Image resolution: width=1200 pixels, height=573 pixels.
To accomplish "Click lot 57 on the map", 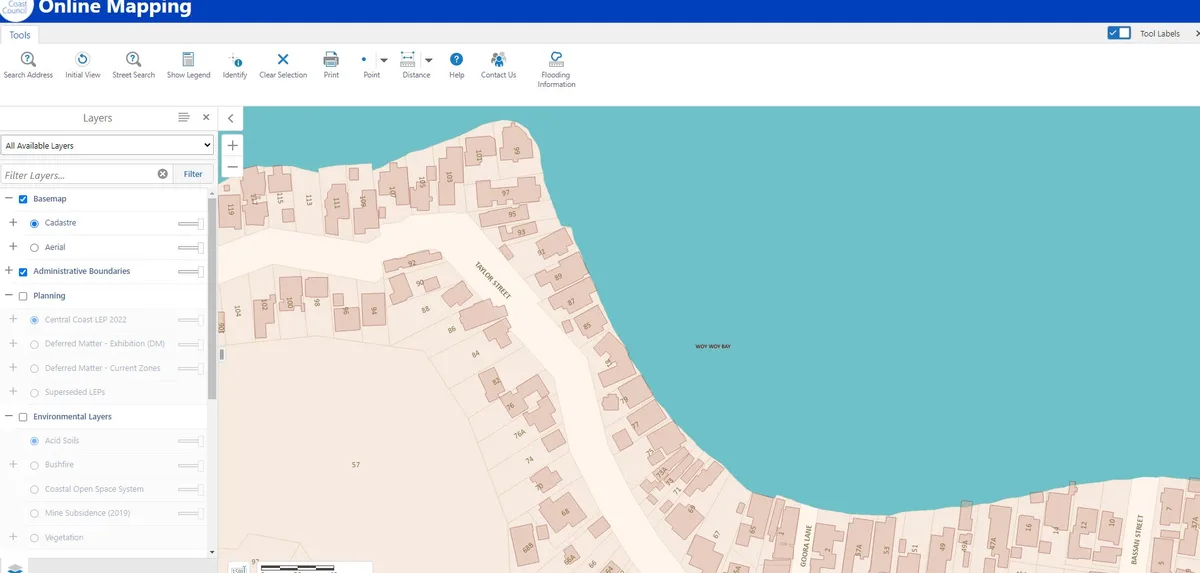I will pyautogui.click(x=355, y=465).
